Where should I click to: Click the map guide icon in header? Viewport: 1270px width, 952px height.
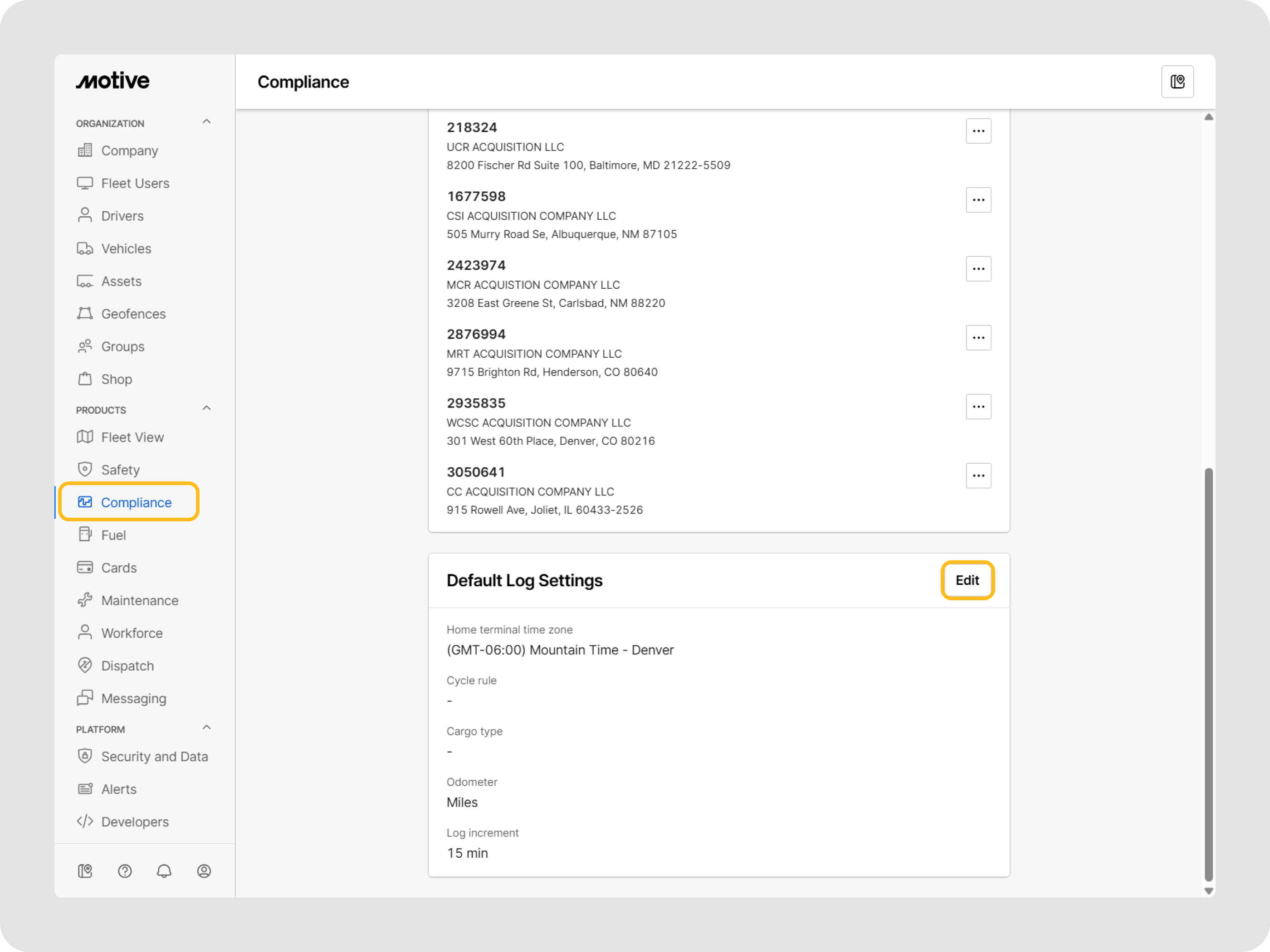click(x=1177, y=82)
